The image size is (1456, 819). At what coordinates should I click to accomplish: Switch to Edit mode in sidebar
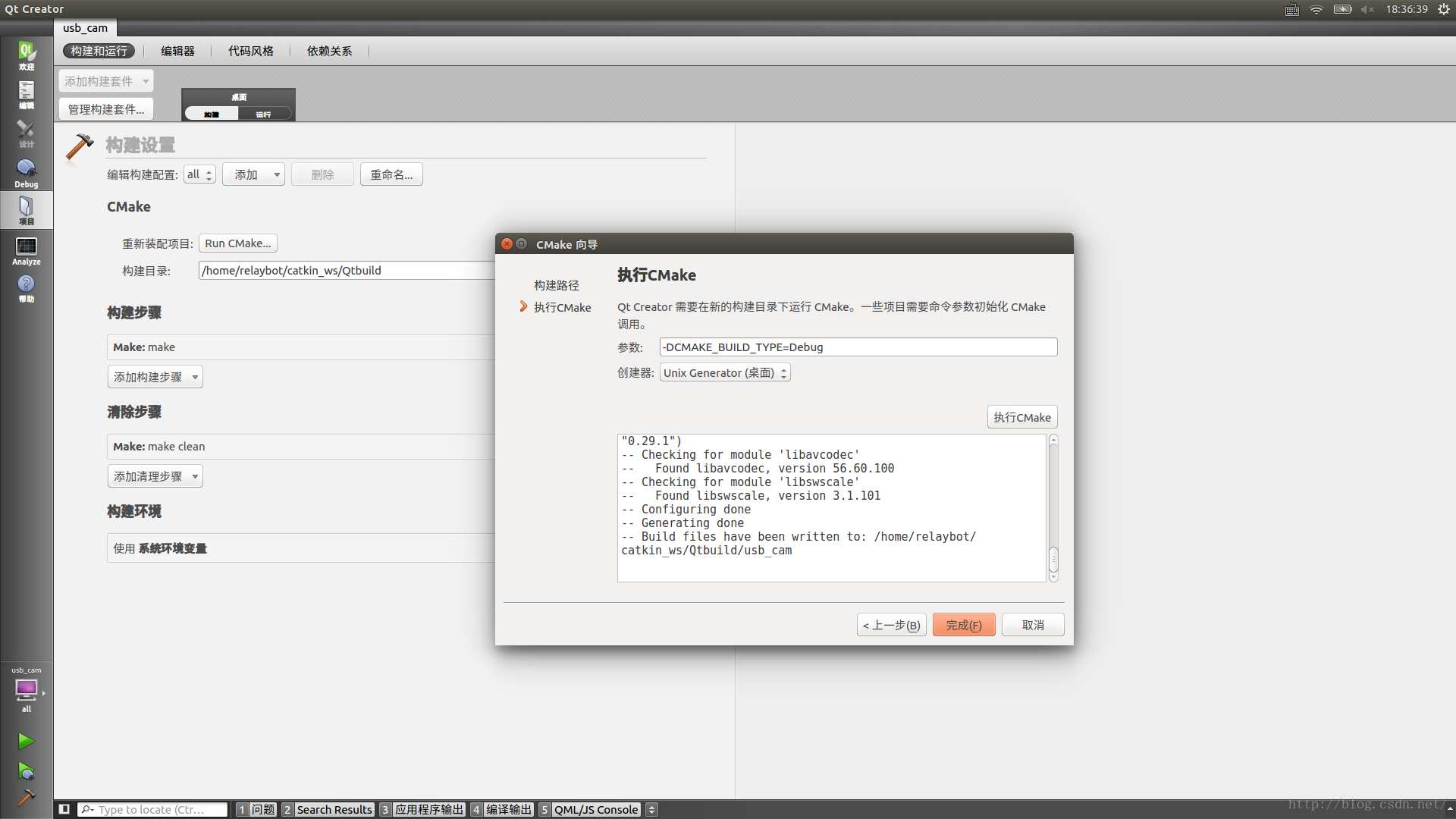[27, 94]
